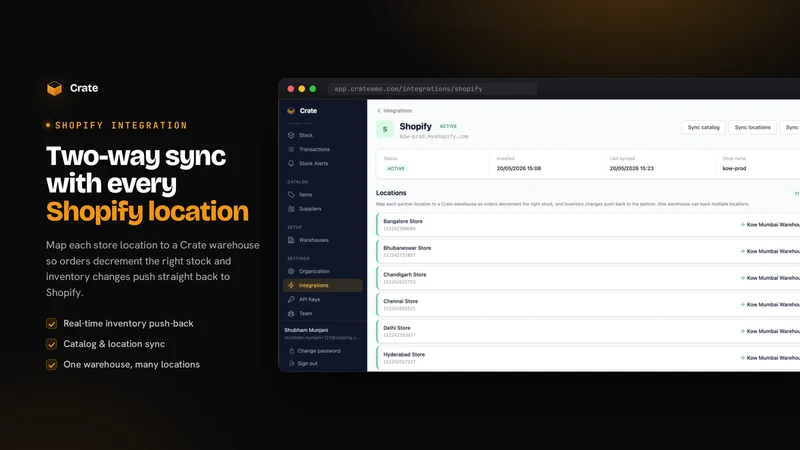Click the arrow icon in Chandigarh Store row

[742, 278]
